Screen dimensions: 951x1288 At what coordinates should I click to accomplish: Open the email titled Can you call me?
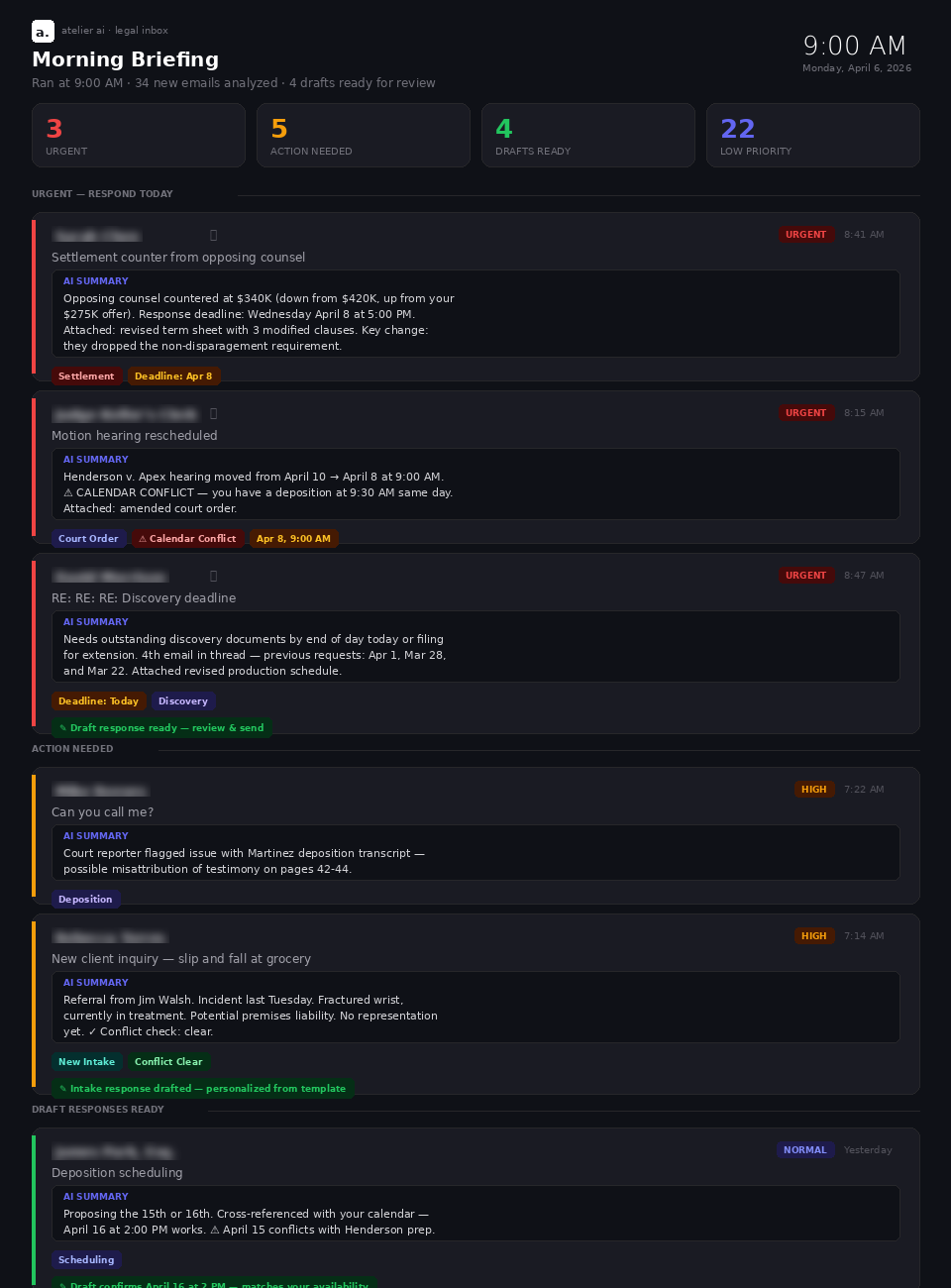pos(102,811)
